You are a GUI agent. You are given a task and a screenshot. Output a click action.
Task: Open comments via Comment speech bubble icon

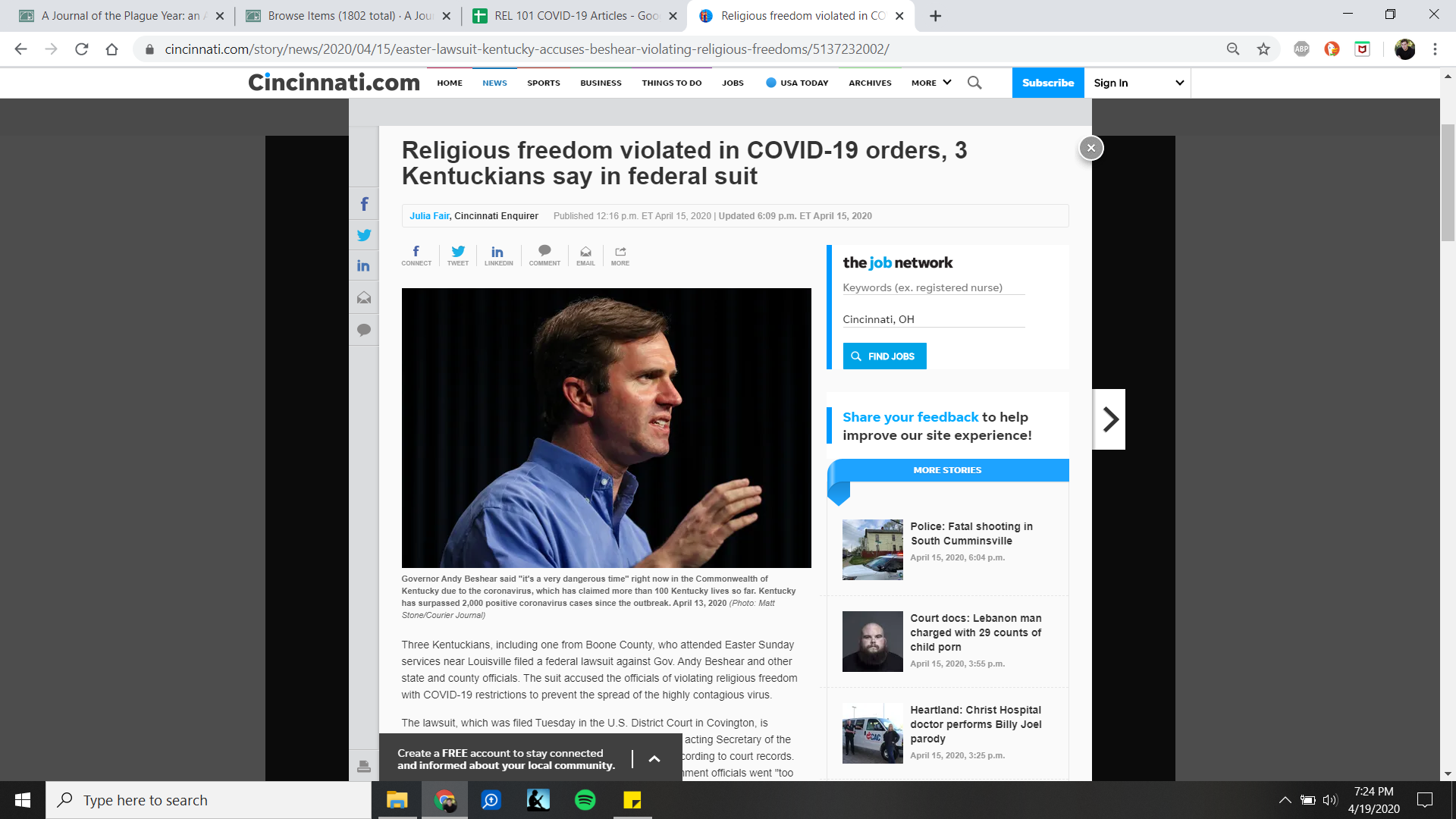tap(544, 255)
